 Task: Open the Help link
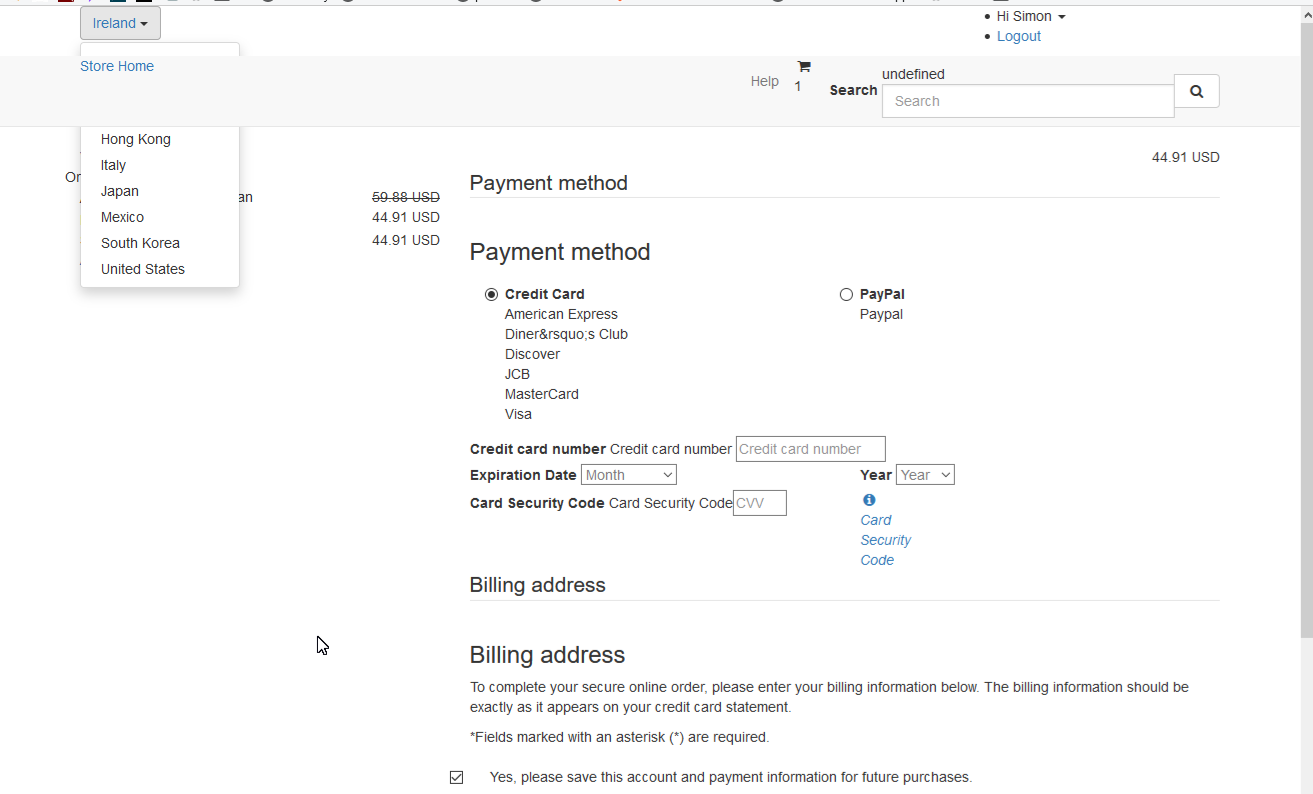pyautogui.click(x=764, y=82)
